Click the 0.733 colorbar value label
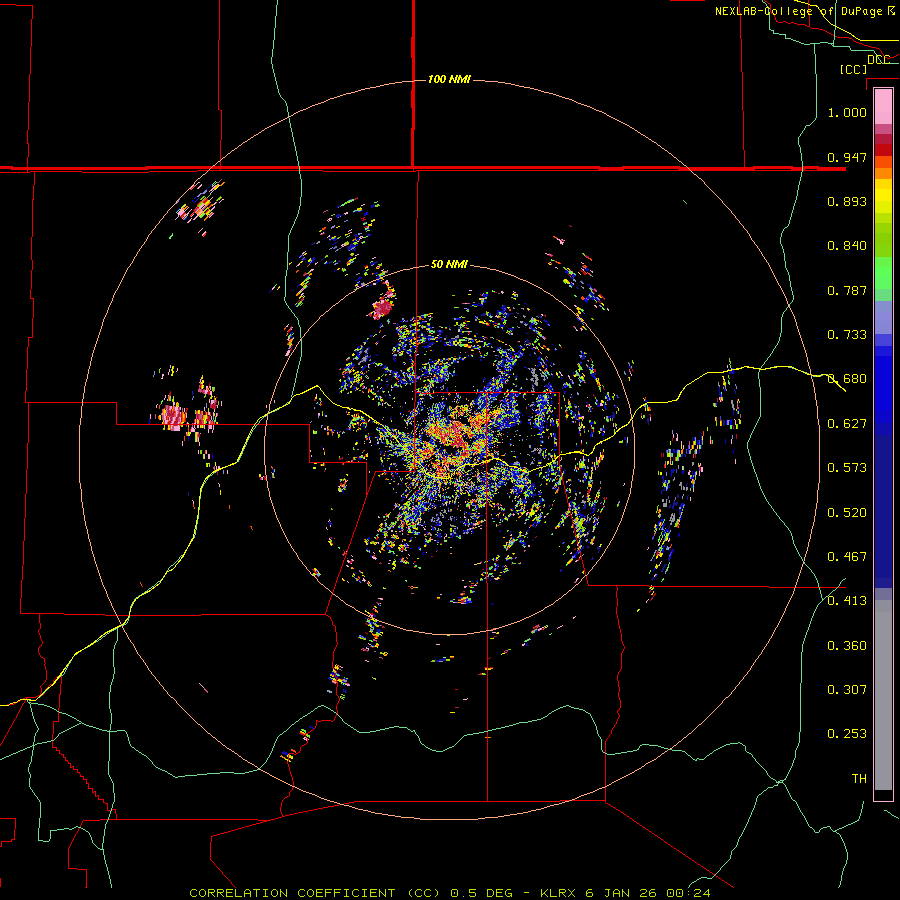The image size is (900, 900). (x=847, y=335)
